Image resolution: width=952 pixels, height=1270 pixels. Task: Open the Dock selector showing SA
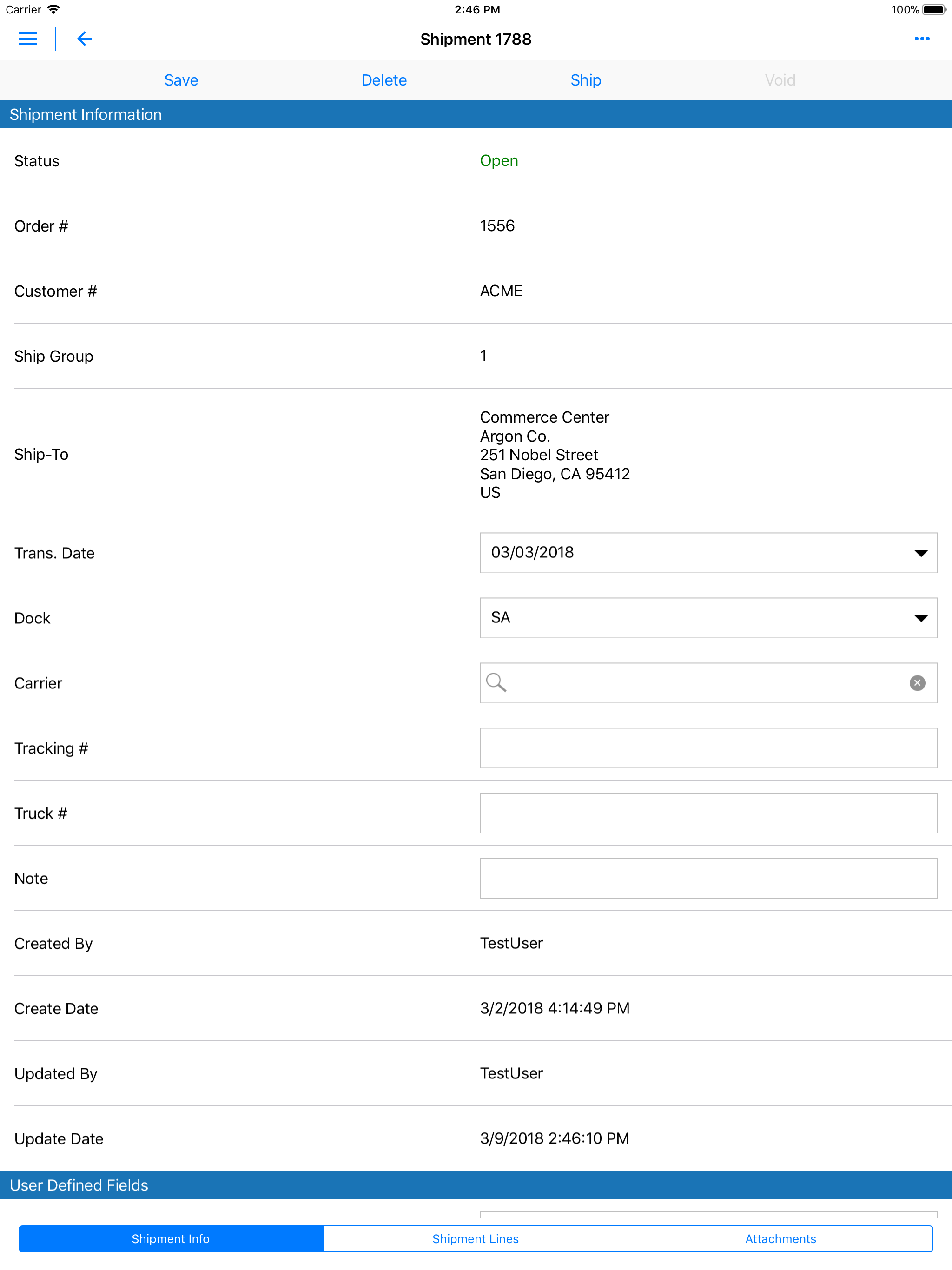pyautogui.click(x=708, y=618)
